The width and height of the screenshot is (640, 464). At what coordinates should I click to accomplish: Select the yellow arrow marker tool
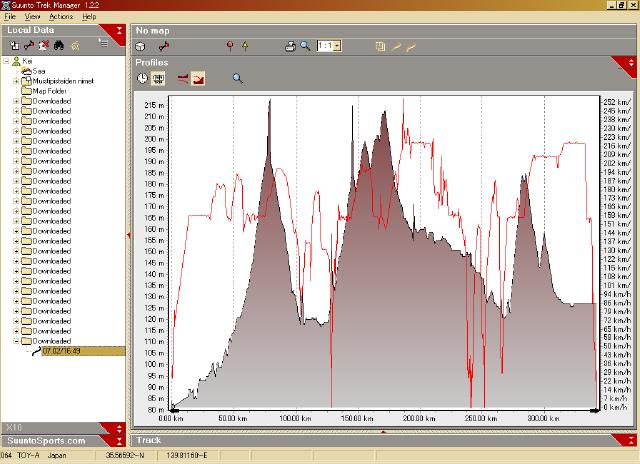[245, 46]
